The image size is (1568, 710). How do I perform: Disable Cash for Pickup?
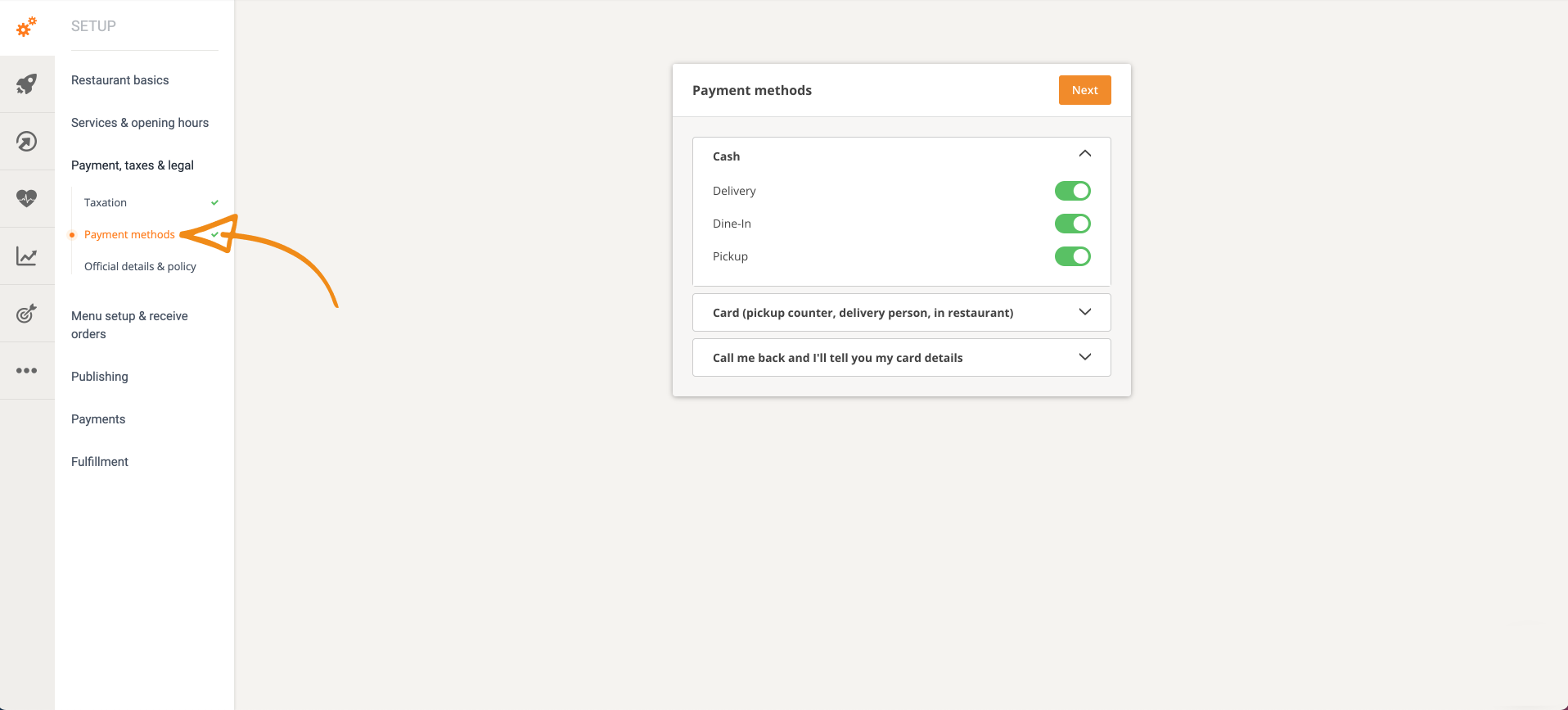(1072, 256)
